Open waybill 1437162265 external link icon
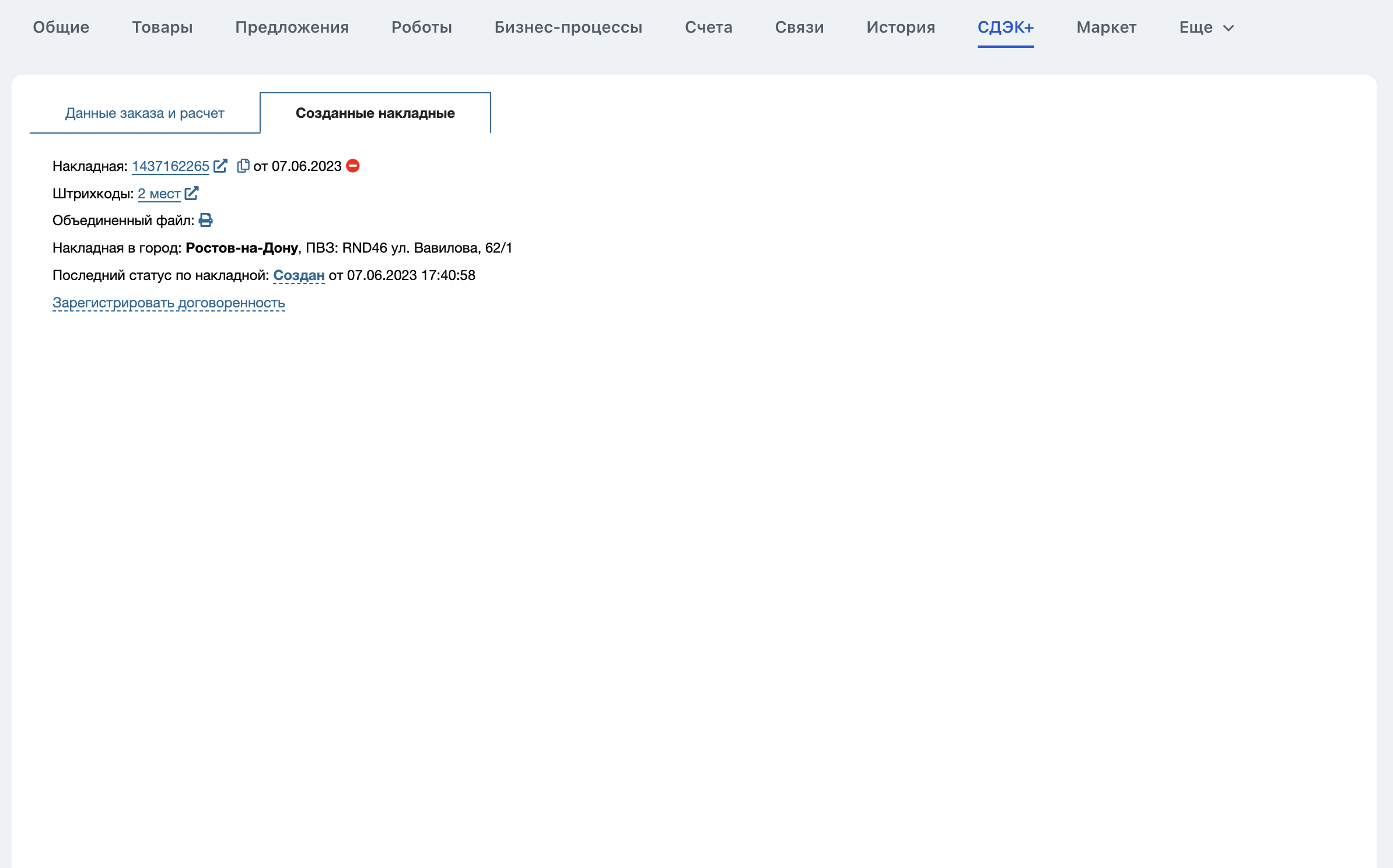Screen dimensions: 1393x868 click(x=220, y=166)
